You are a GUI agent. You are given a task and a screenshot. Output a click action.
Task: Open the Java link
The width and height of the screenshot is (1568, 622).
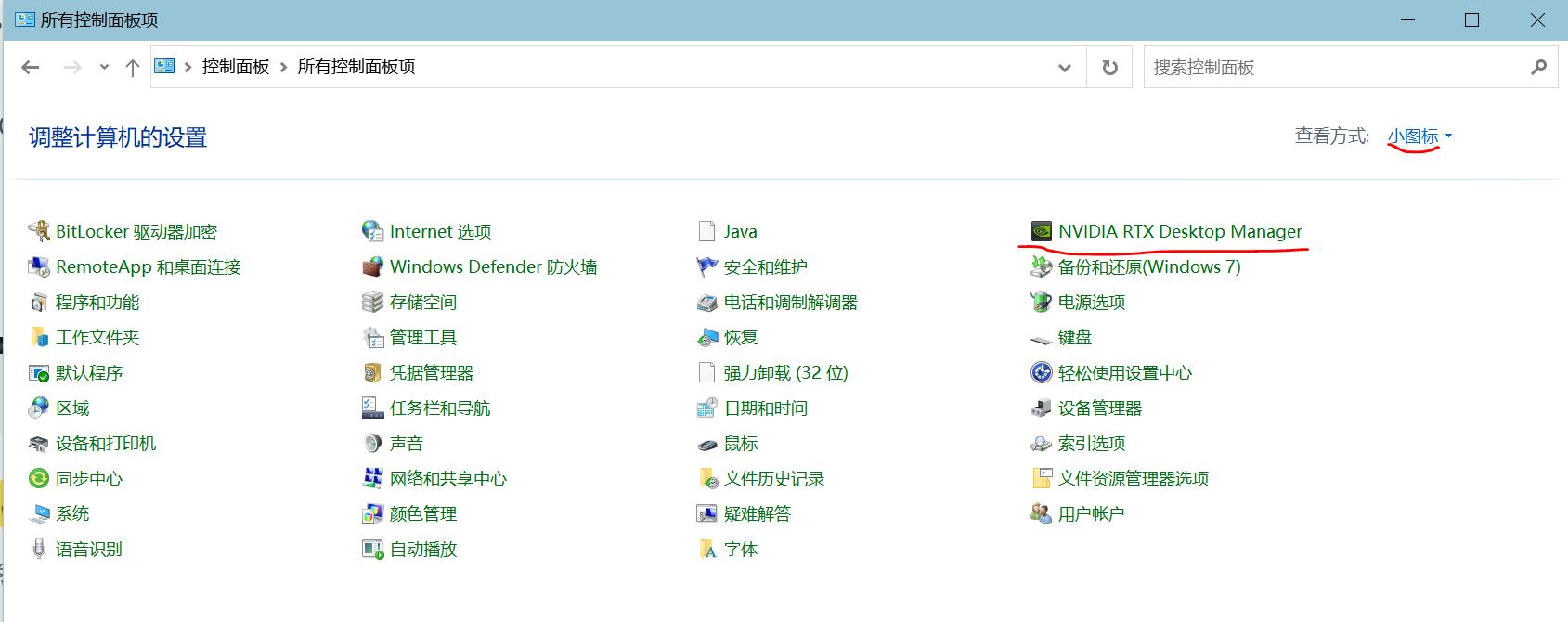coord(741,231)
